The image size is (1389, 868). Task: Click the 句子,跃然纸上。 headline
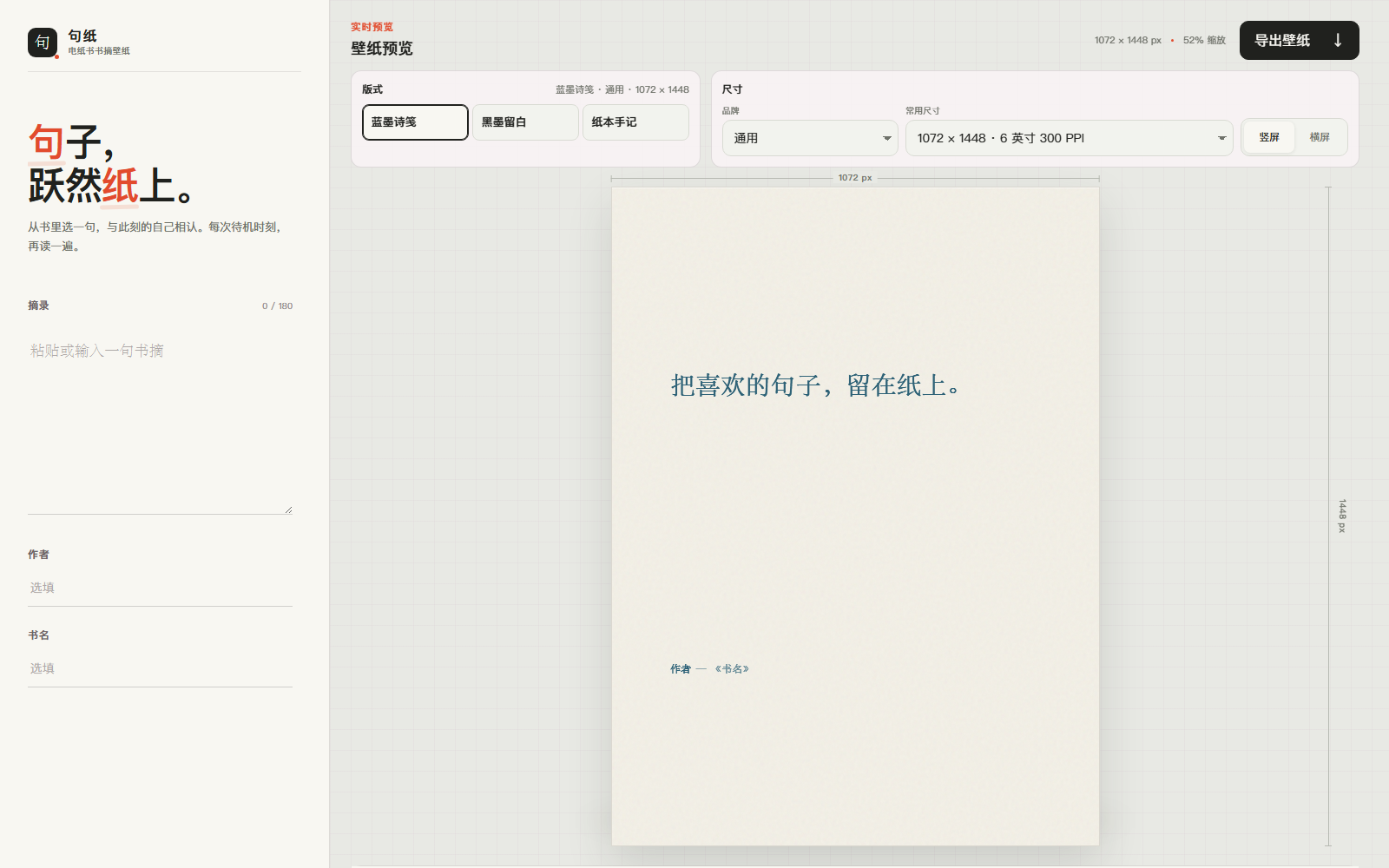coord(111,164)
